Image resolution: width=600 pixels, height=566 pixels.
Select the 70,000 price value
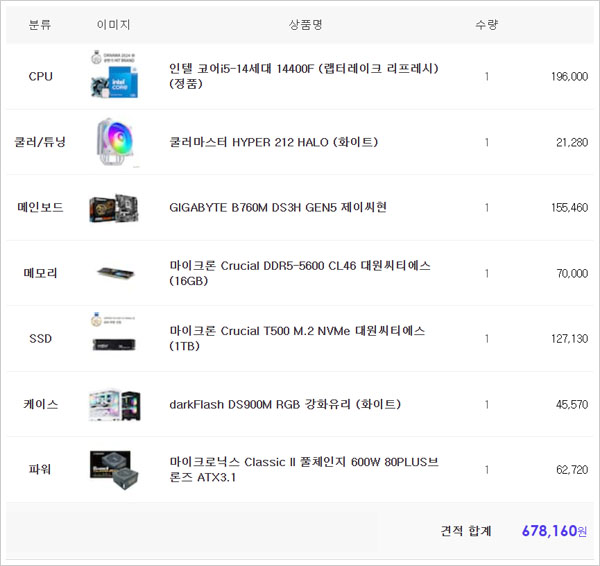(572, 273)
